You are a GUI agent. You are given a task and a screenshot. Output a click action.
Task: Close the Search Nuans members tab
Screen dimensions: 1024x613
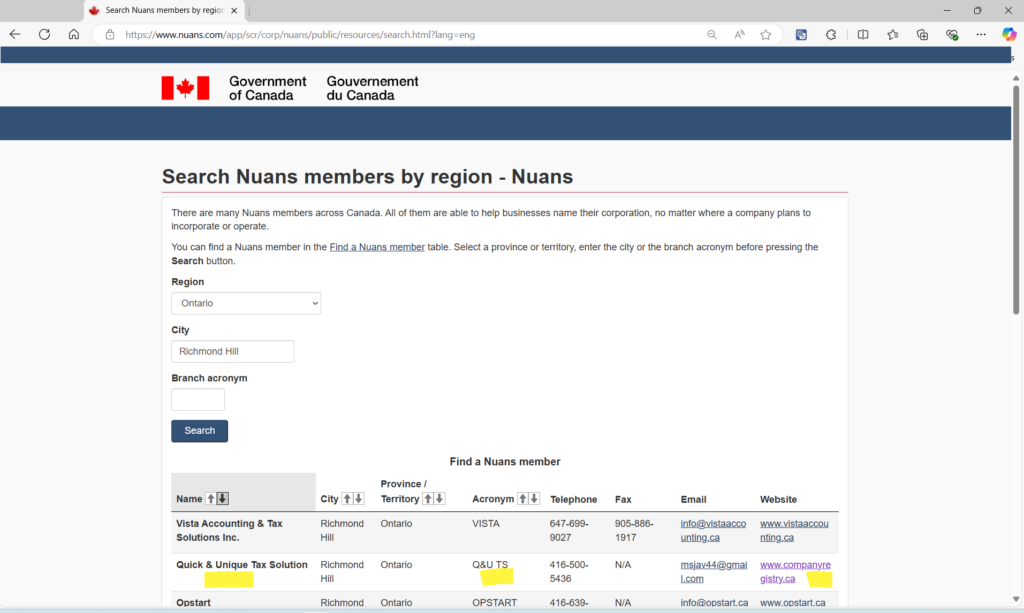[234, 10]
